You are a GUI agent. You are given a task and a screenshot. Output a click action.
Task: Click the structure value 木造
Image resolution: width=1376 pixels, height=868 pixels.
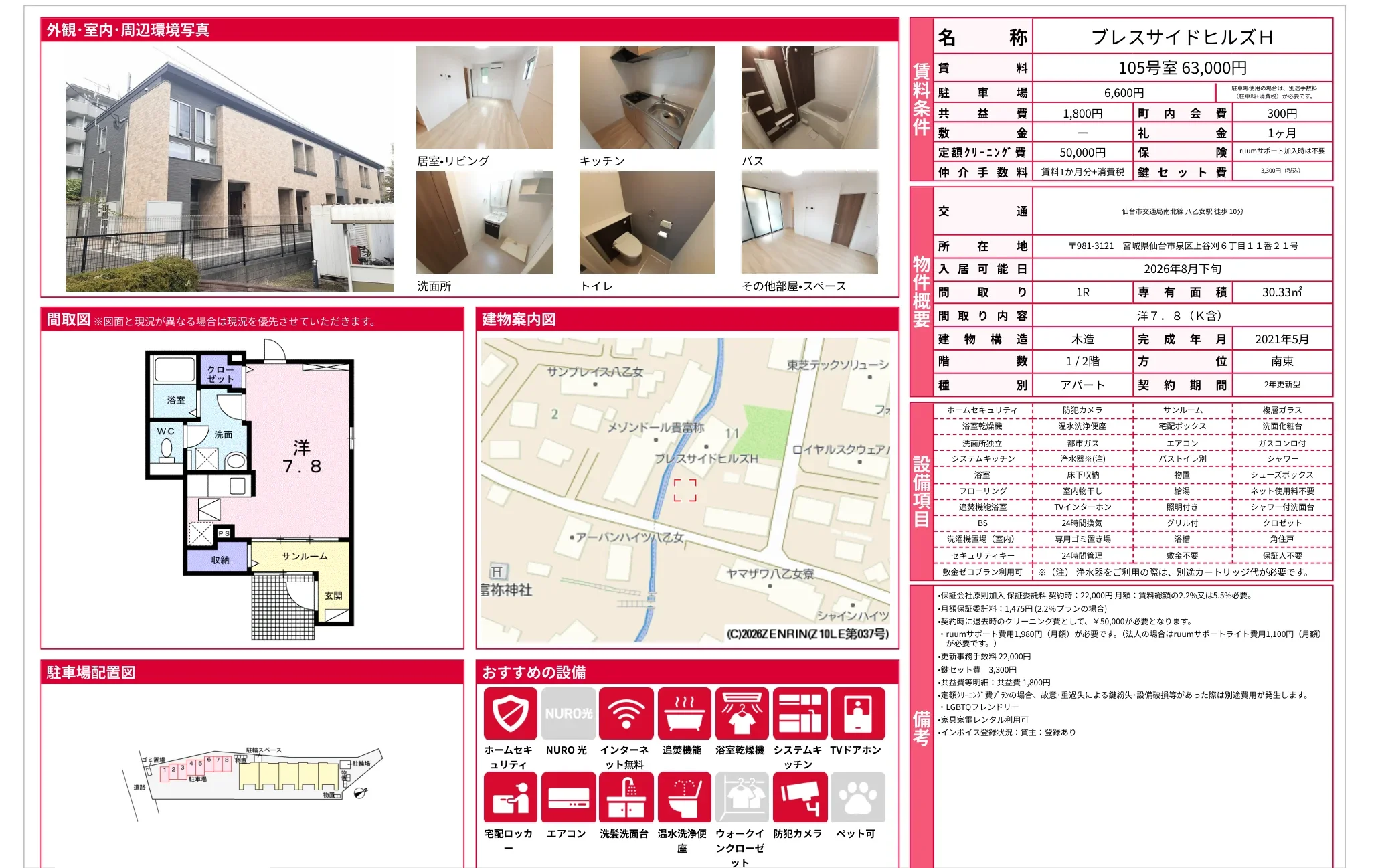[1082, 339]
